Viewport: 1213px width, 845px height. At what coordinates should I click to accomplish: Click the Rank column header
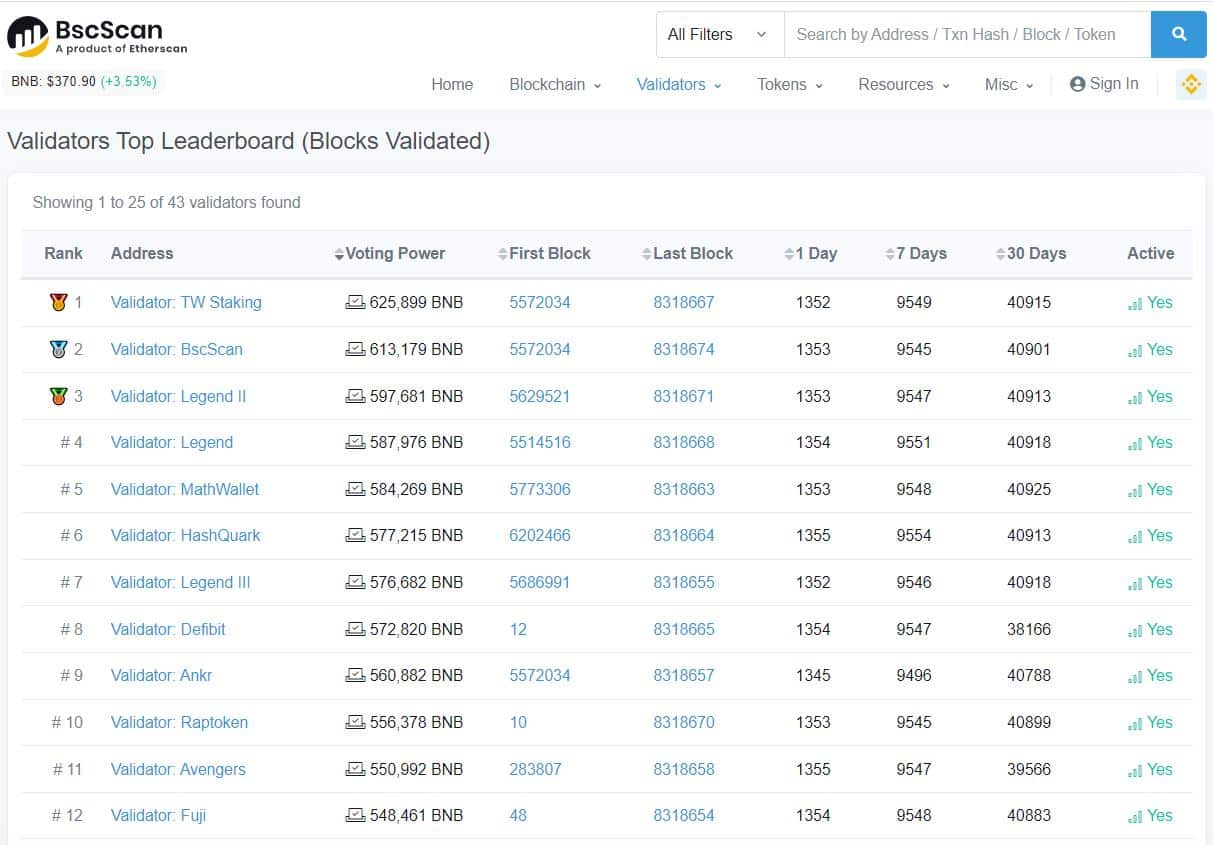[x=63, y=253]
